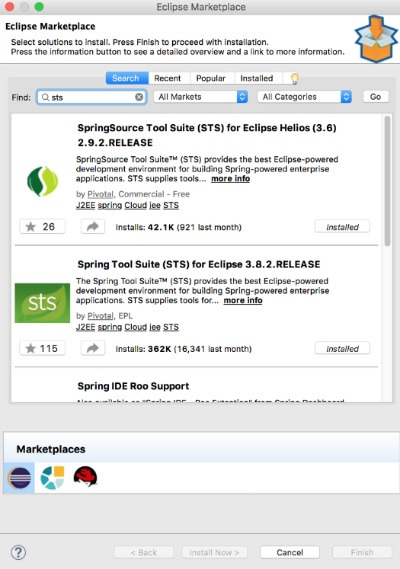Click spring tag under SpringSource Tool Suite Helios
400x569 pixels.
(110, 205)
